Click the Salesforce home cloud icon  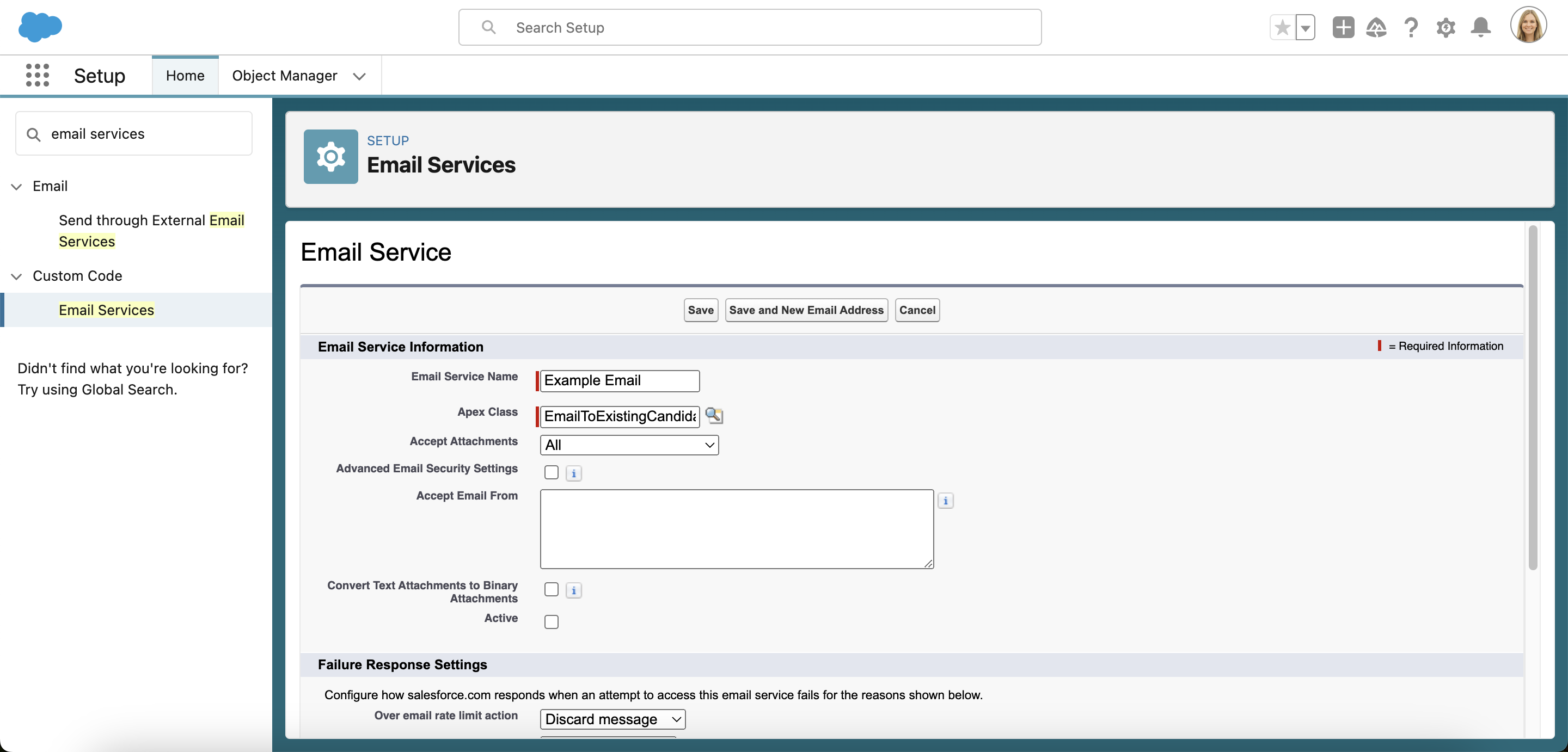pos(41,27)
